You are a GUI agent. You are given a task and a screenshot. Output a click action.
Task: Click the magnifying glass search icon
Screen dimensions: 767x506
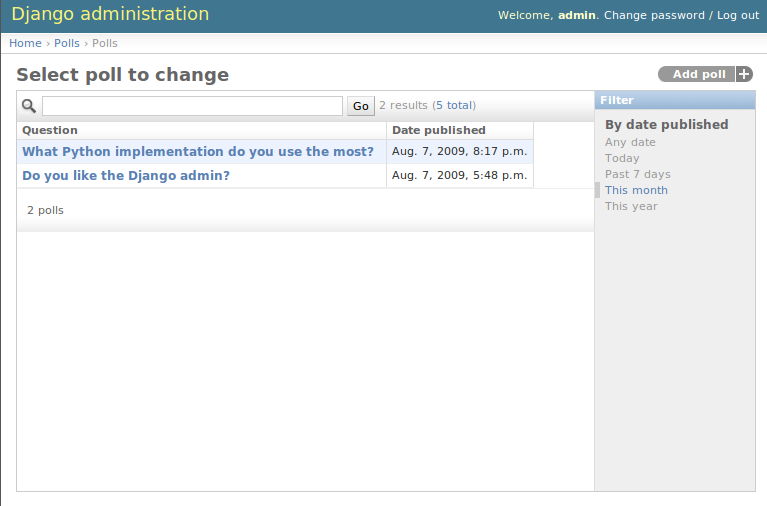[29, 106]
